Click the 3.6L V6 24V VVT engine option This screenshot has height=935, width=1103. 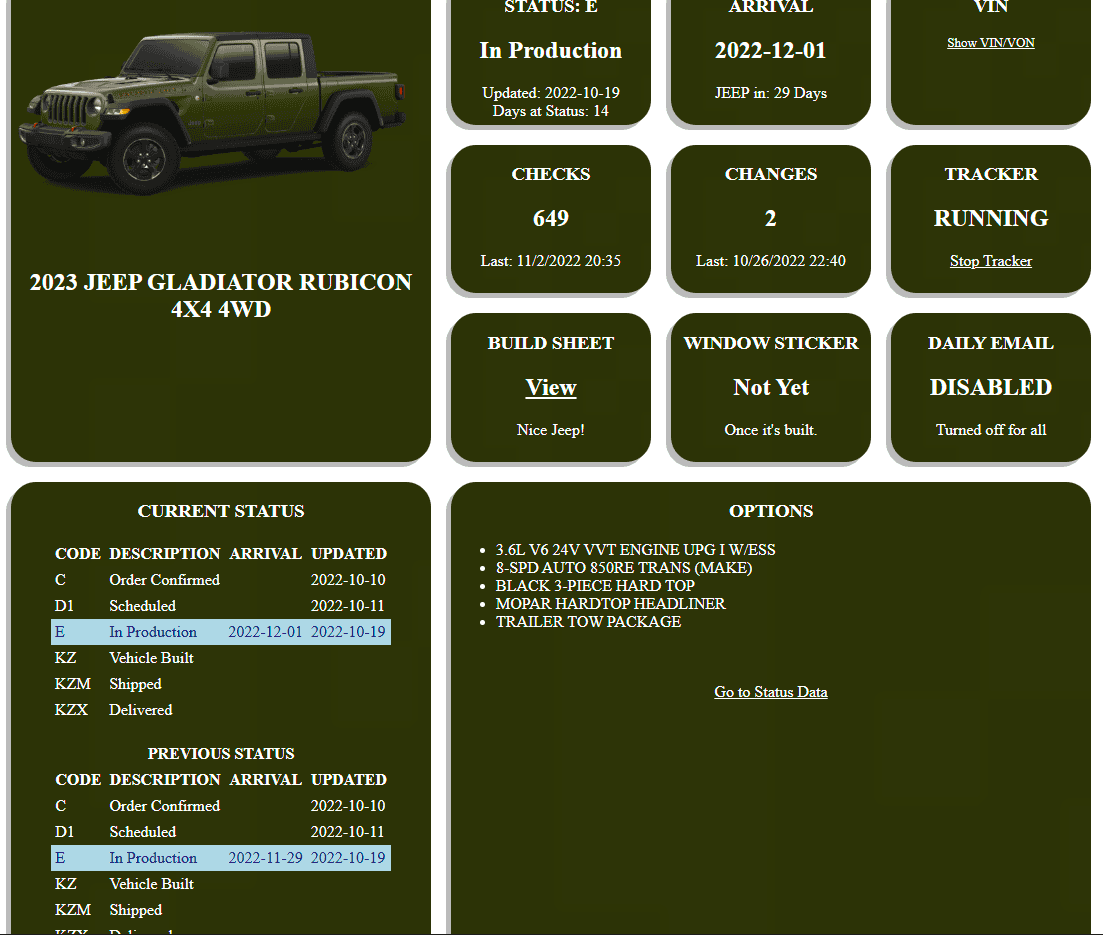click(x=635, y=549)
